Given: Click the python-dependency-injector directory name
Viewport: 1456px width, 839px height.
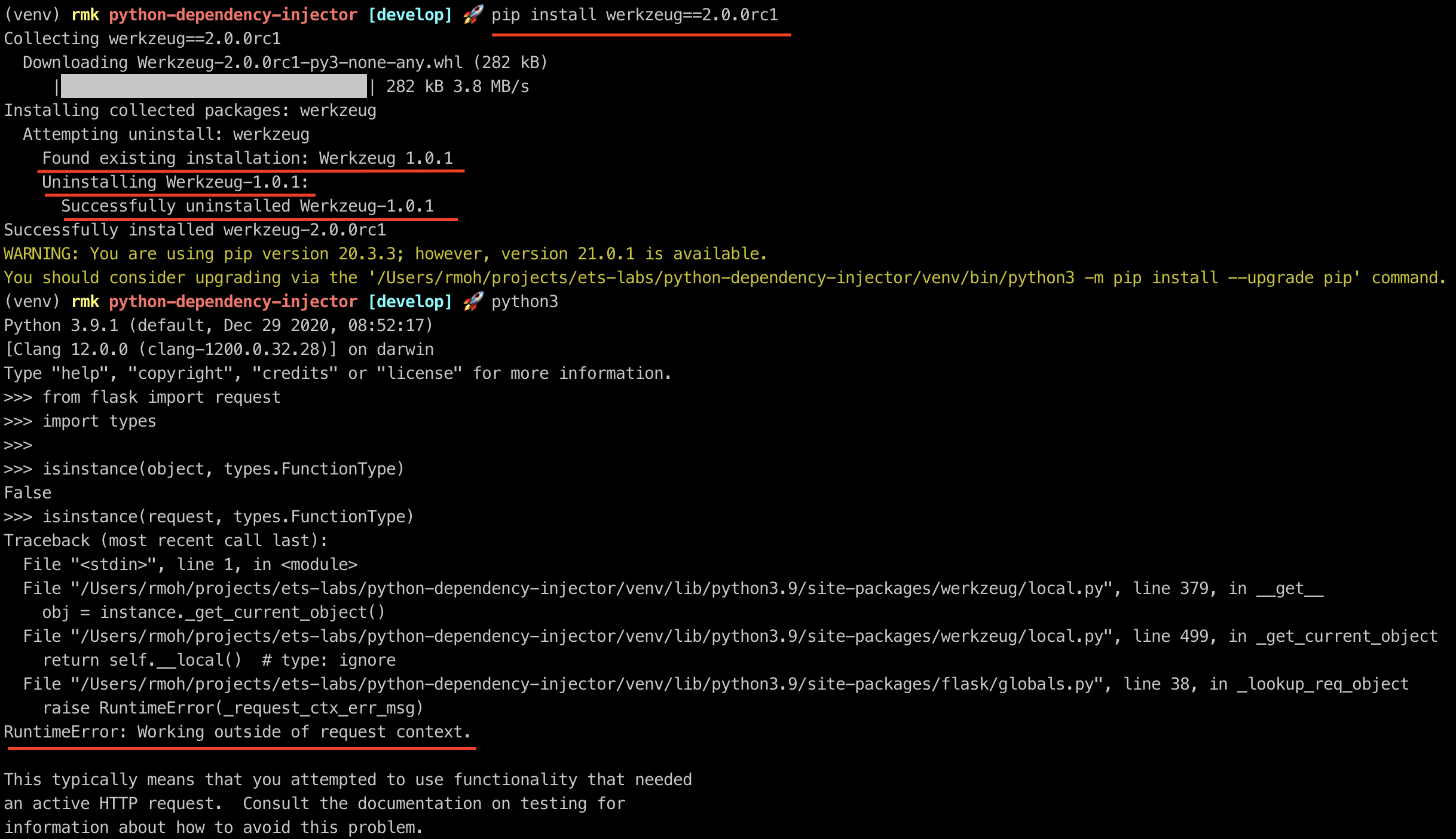Looking at the screenshot, I should (232, 15).
